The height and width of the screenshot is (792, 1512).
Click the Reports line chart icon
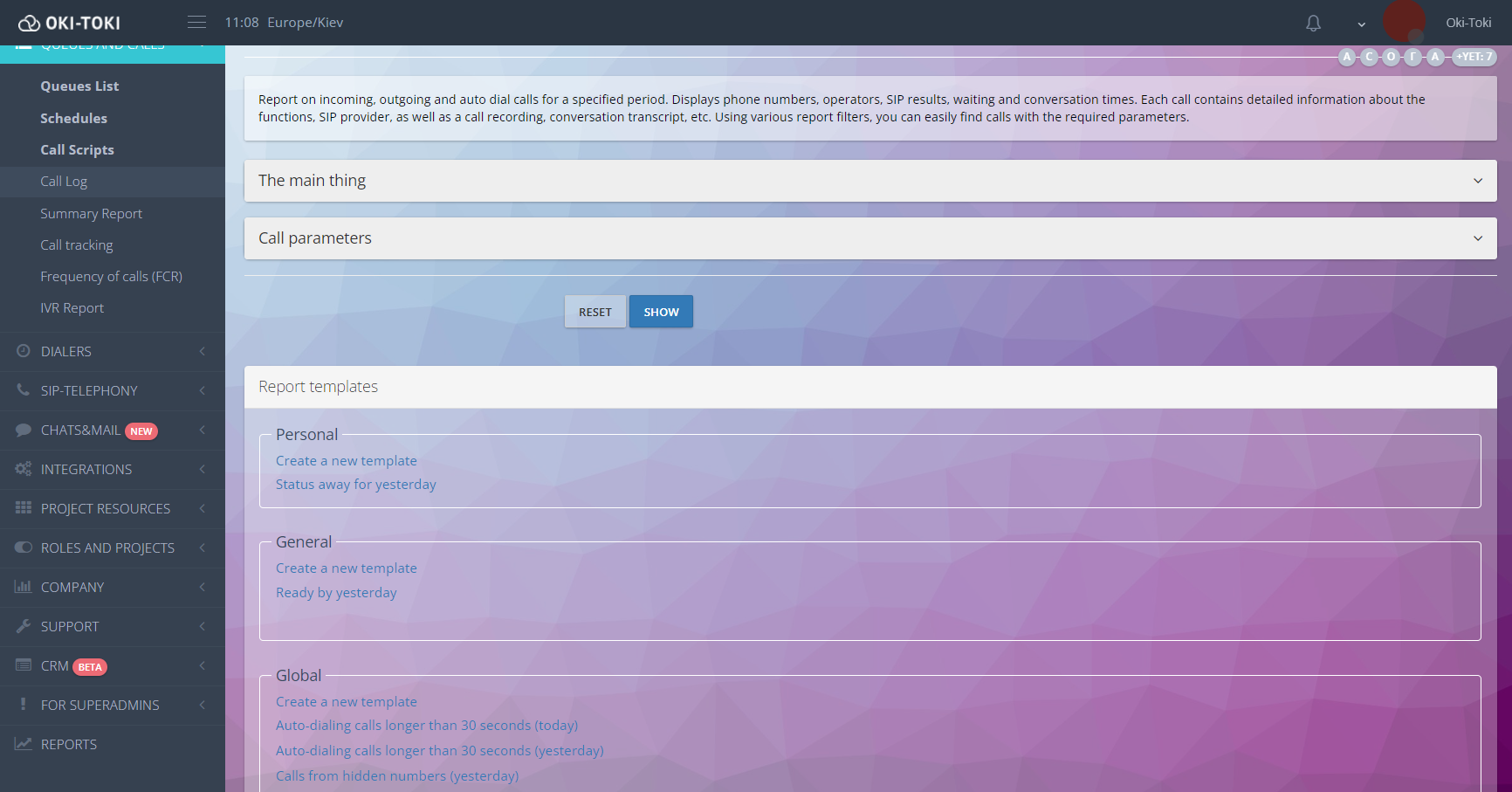[x=24, y=744]
